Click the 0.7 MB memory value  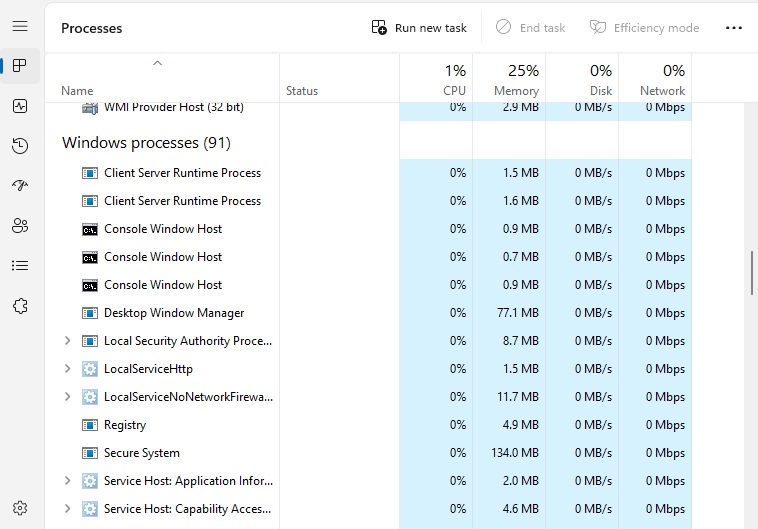click(520, 257)
